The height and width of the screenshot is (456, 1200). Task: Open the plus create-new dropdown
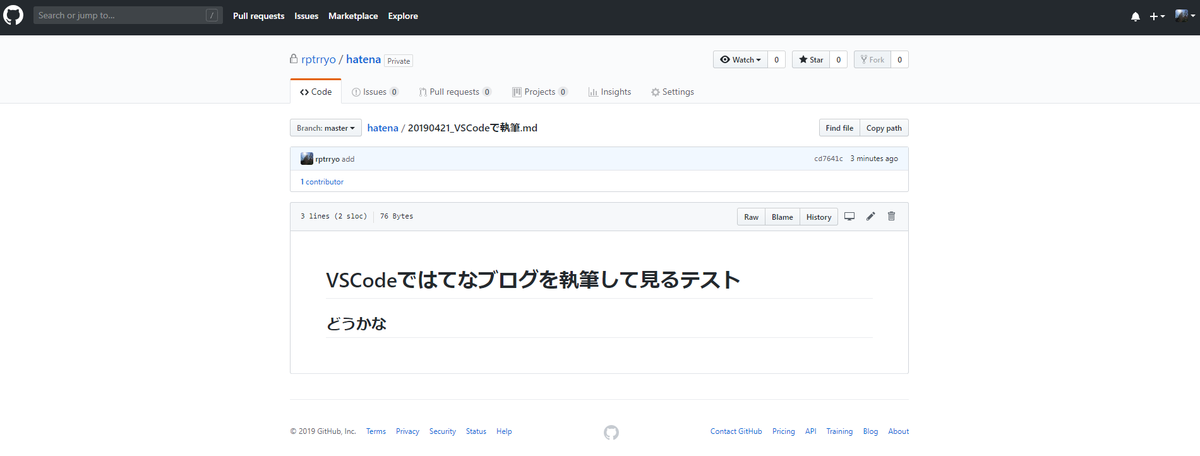(1157, 17)
